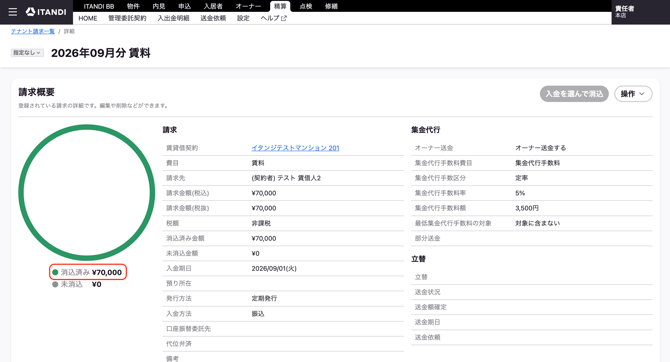Open the ヘルプ external link
The height and width of the screenshot is (362, 670).
pyautogui.click(x=273, y=18)
